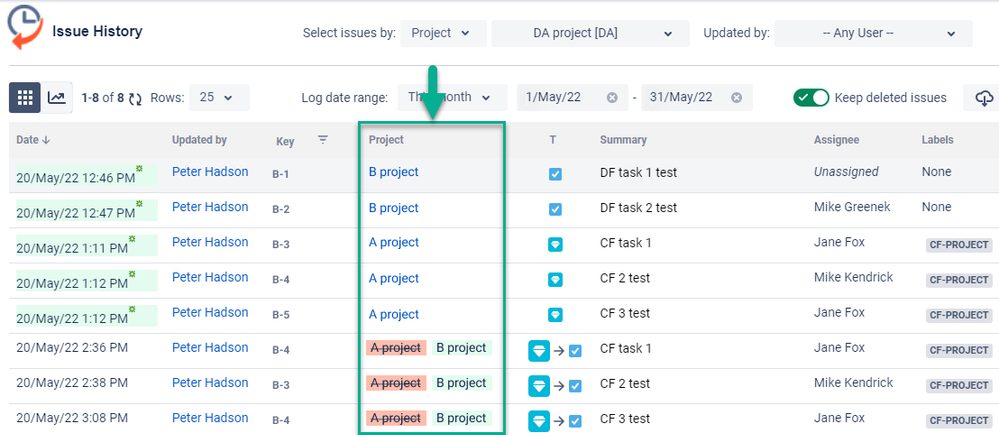The image size is (999, 435).
Task: Click the Summary column header
Action: tap(623, 139)
